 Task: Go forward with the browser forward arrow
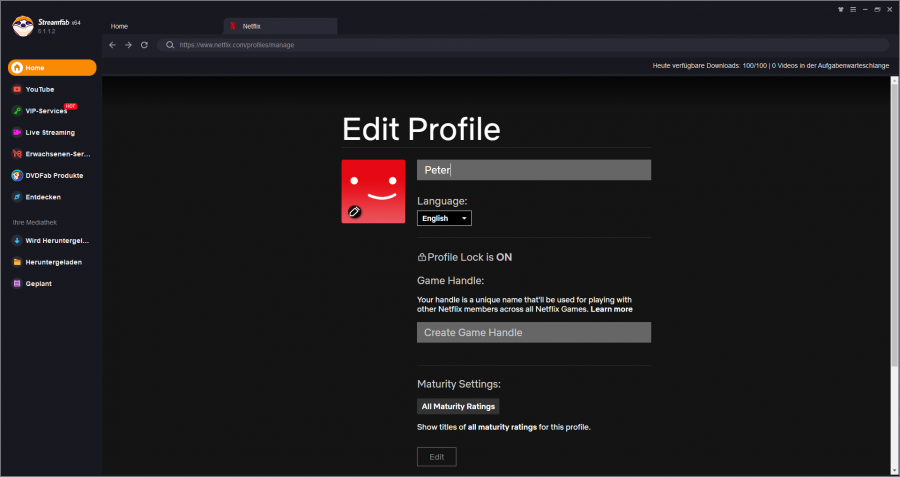(129, 45)
